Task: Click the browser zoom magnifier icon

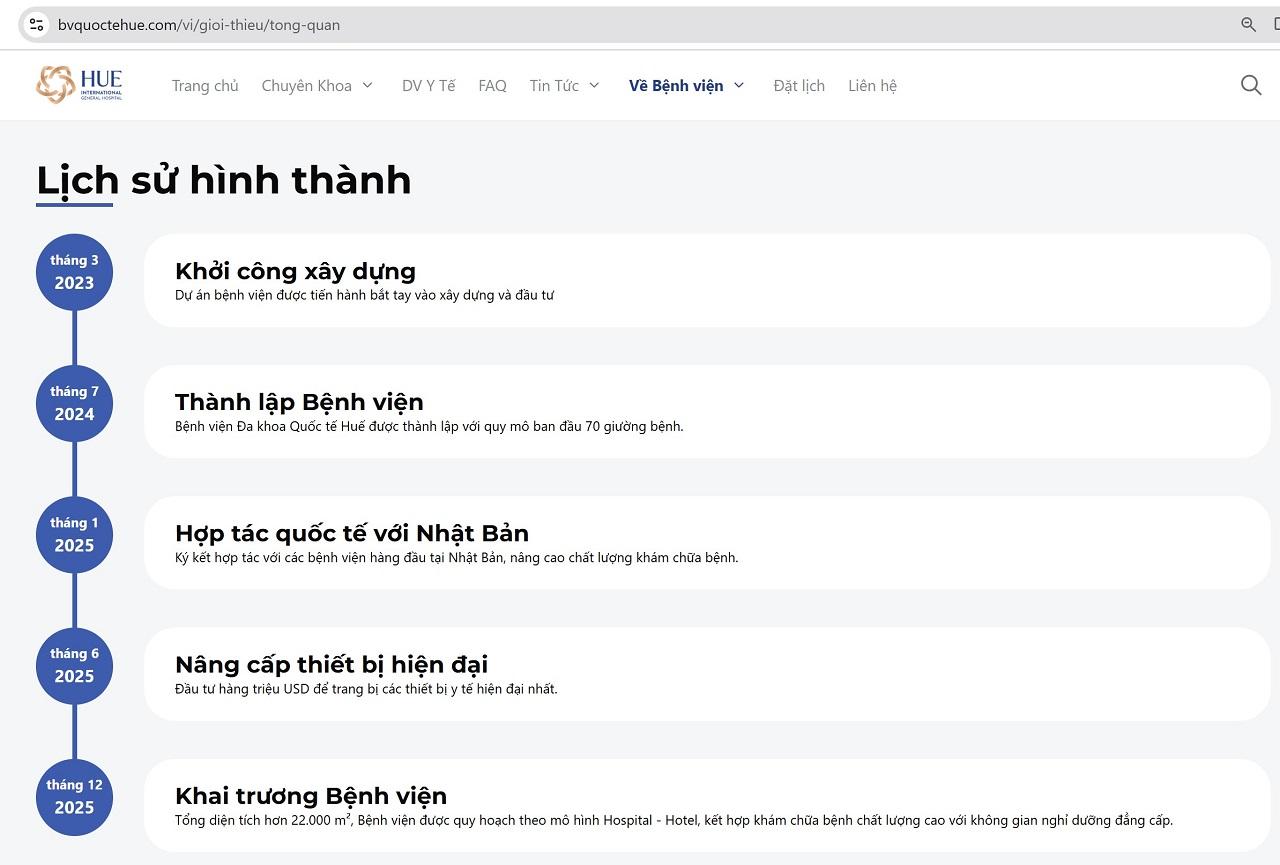Action: click(x=1248, y=25)
